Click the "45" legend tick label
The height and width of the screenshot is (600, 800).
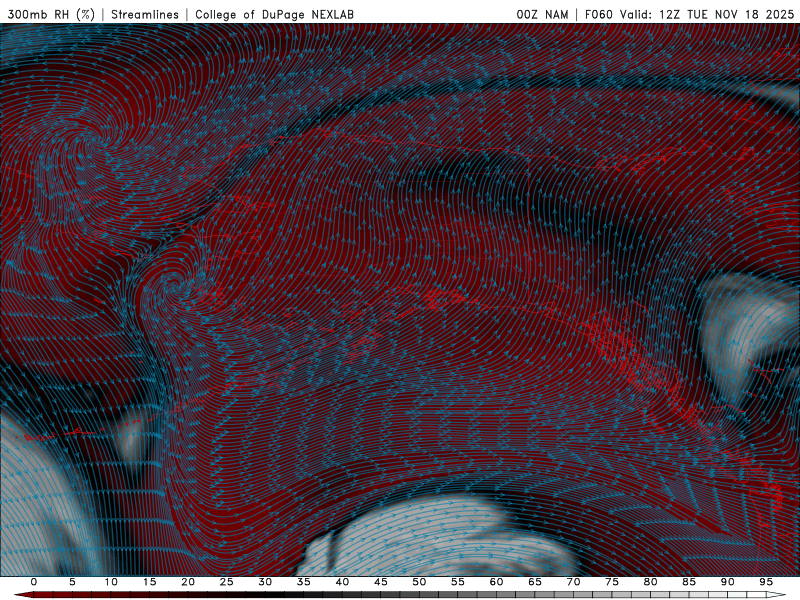(381, 582)
